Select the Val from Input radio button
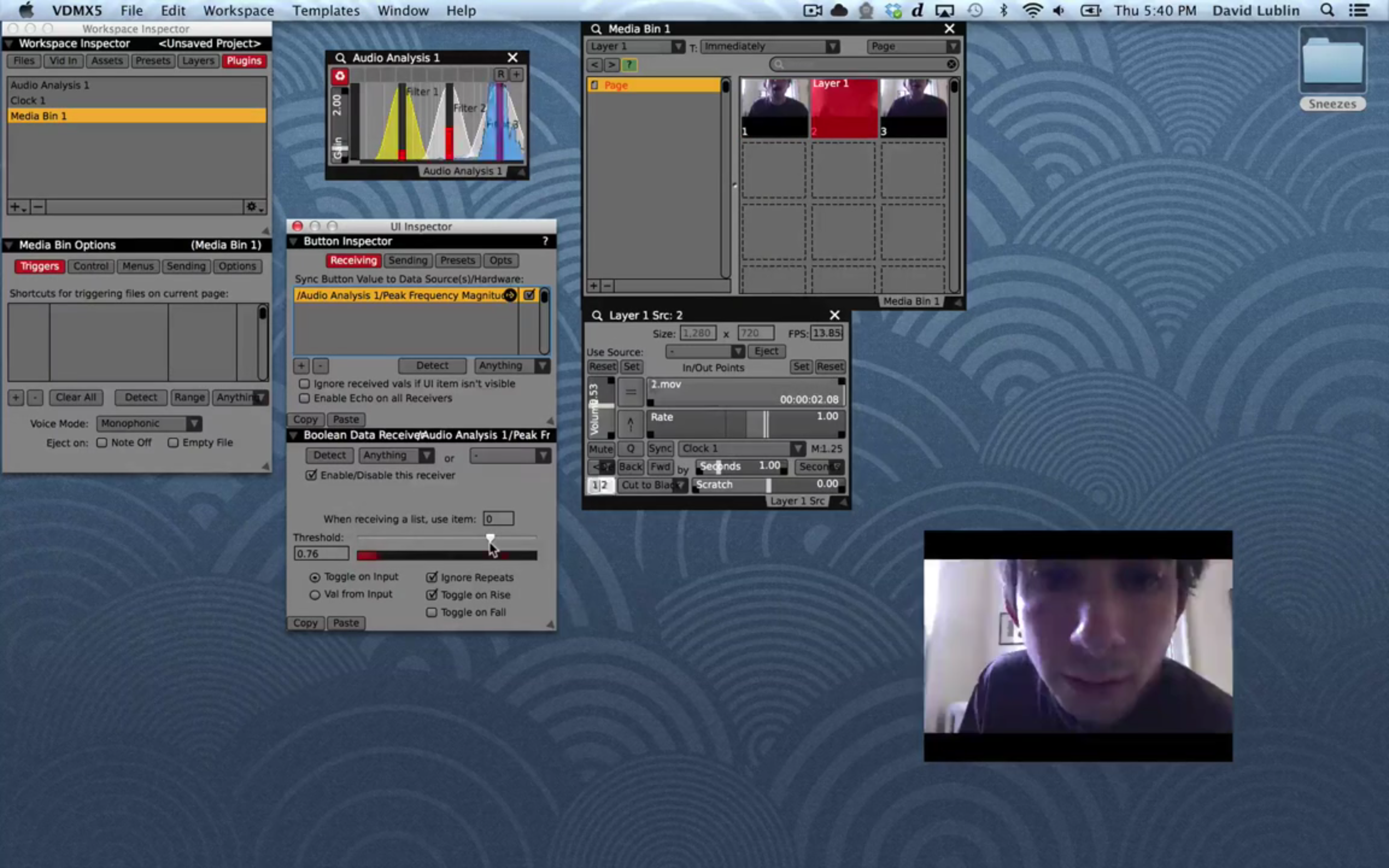Image resolution: width=1389 pixels, height=868 pixels. pos(314,595)
